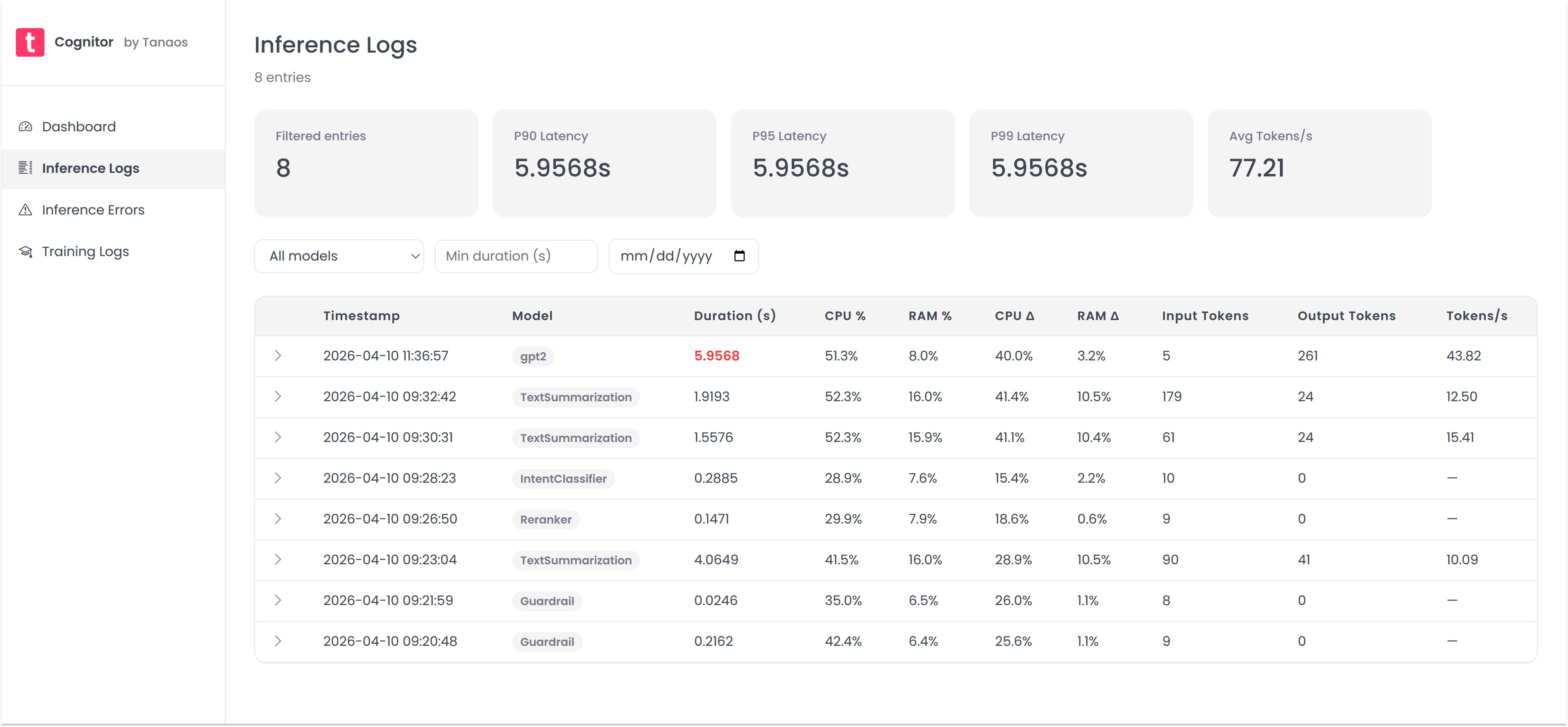Click the Cognitor red logo icon
Screen dimensions: 1568x727
pos(30,42)
